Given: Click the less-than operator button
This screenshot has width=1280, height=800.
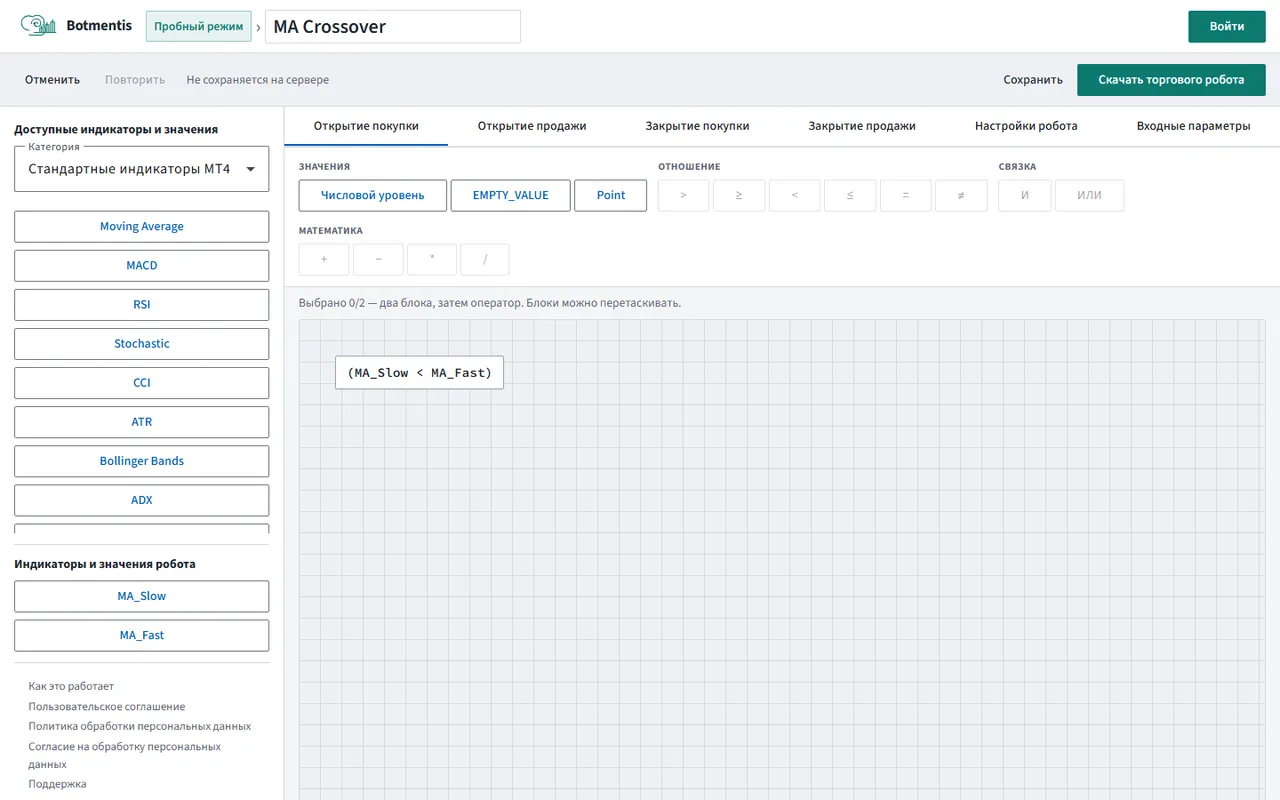Looking at the screenshot, I should (x=795, y=195).
